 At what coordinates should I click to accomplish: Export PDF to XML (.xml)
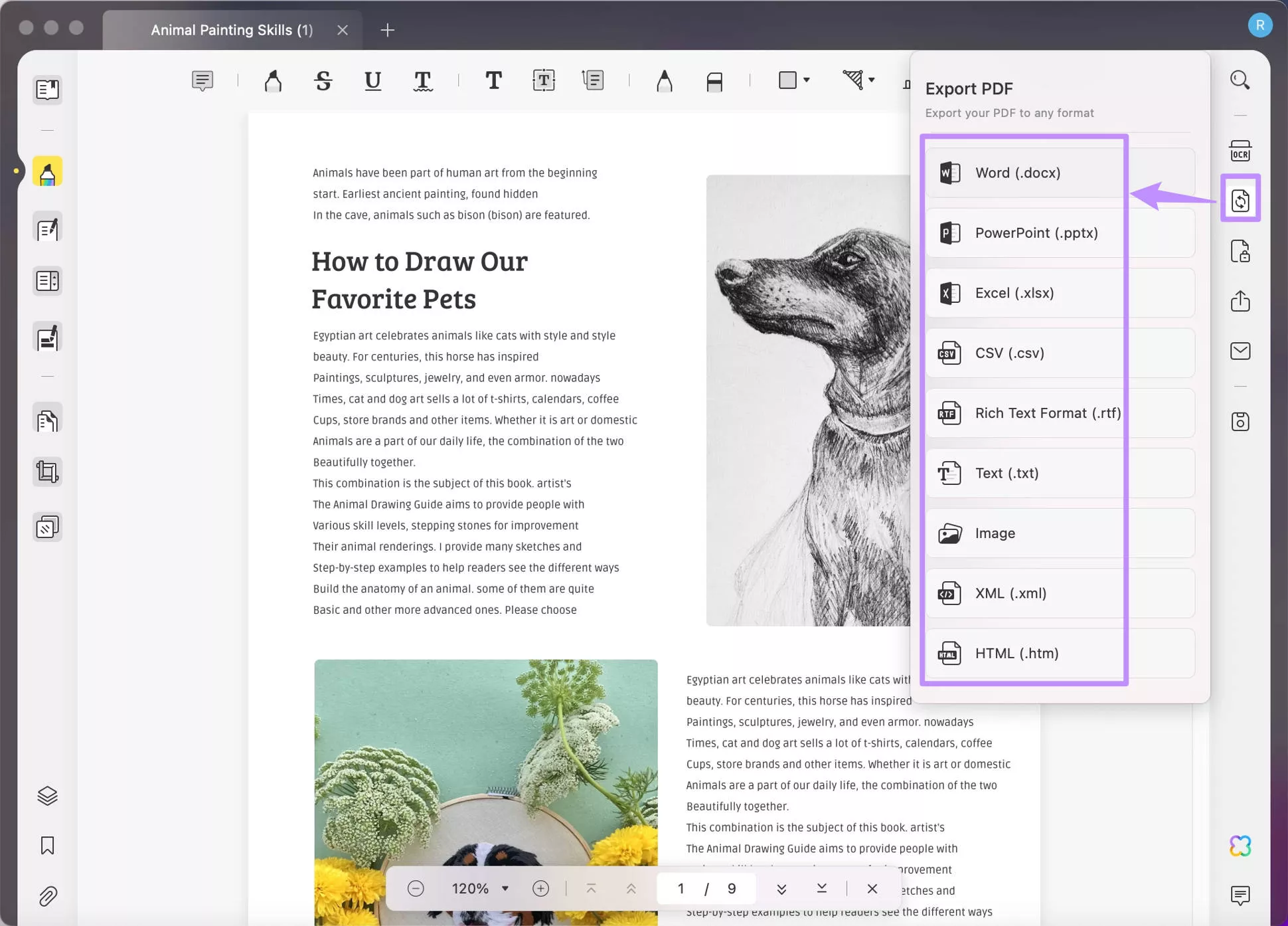[1060, 593]
